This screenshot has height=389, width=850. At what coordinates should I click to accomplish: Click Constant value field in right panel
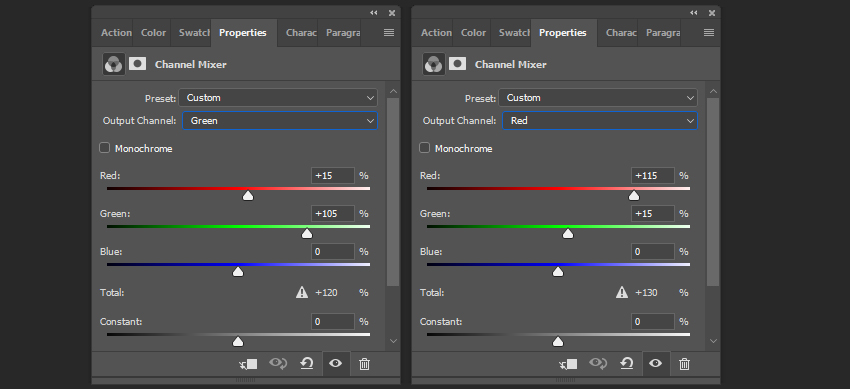tap(653, 322)
